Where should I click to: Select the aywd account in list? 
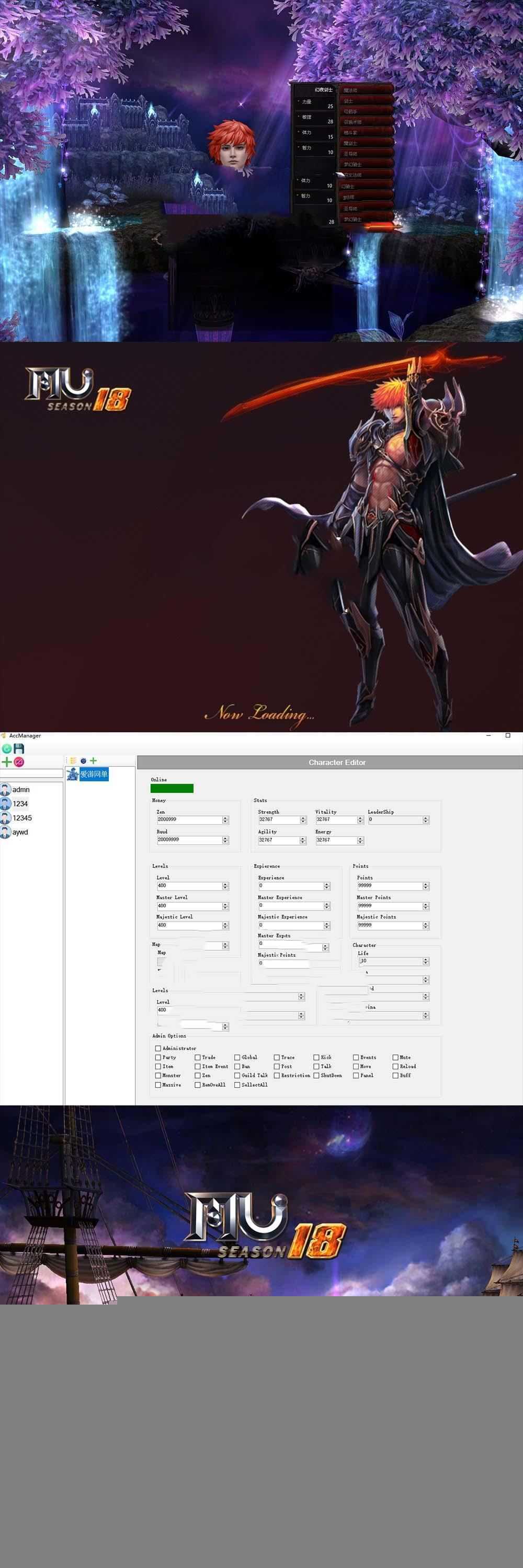[20, 832]
